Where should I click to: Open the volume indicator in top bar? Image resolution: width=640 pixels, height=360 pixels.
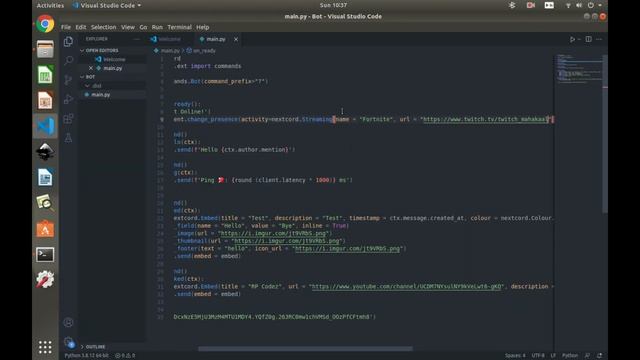coord(579,5)
